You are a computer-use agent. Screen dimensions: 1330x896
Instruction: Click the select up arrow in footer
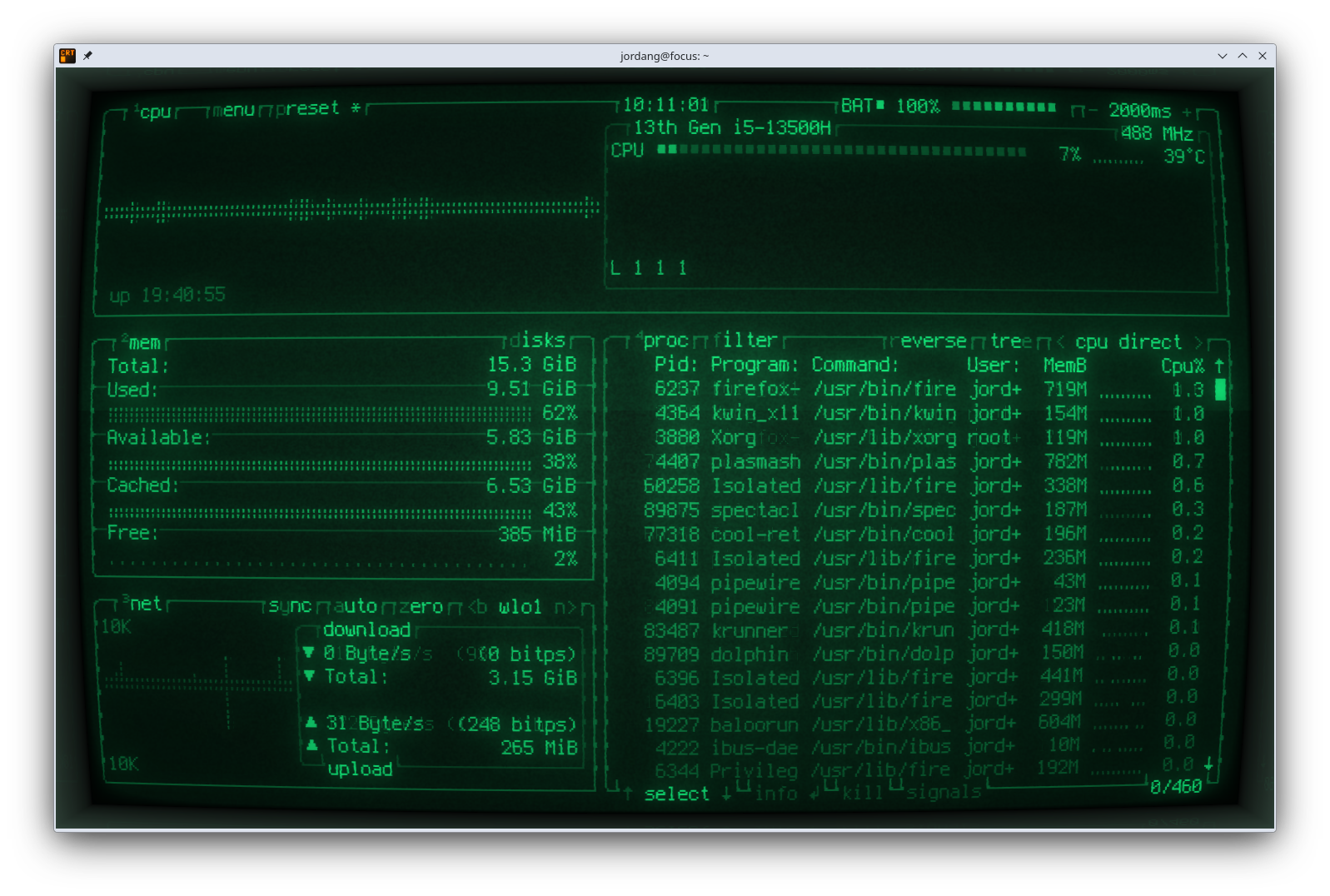click(x=629, y=793)
